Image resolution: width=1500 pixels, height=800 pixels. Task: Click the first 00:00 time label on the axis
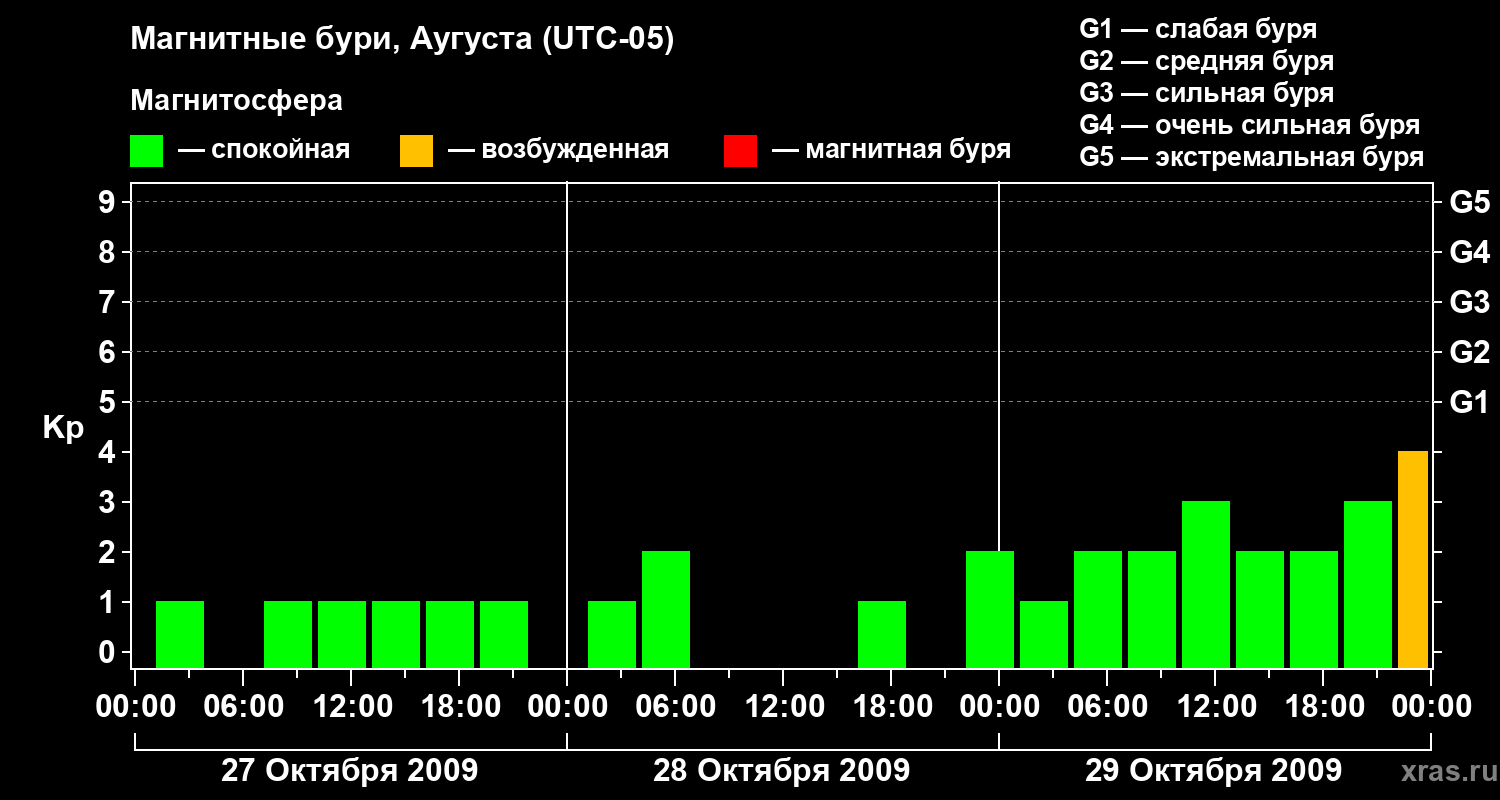click(134, 707)
